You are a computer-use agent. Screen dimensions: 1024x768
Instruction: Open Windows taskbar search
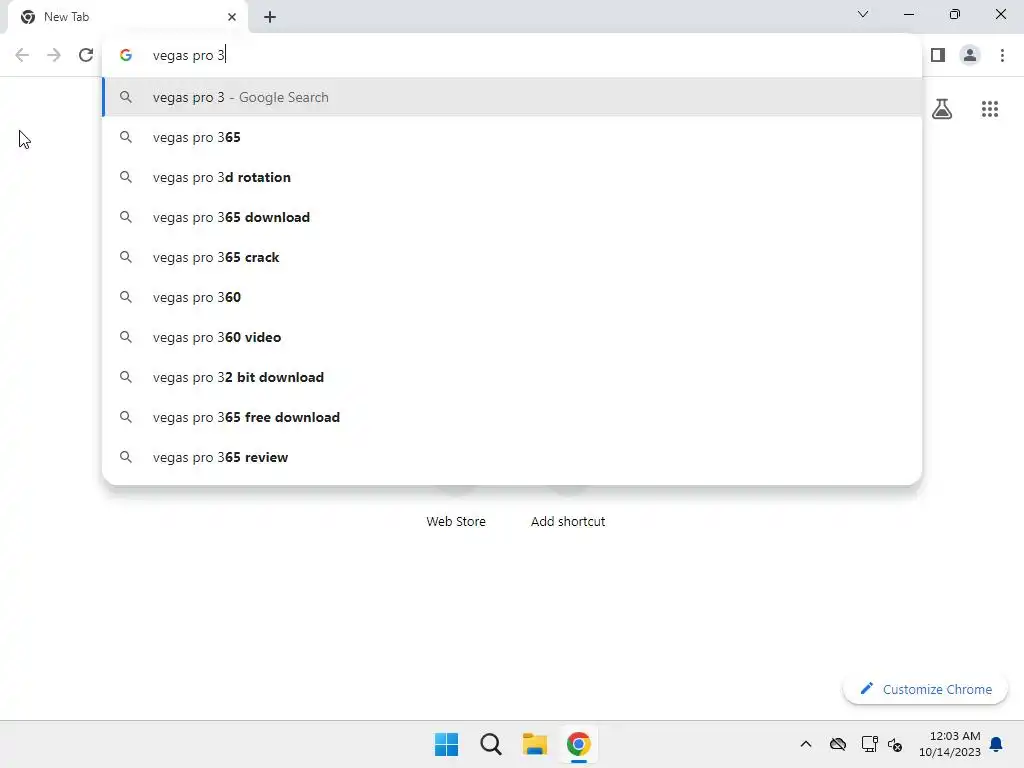tap(490, 744)
